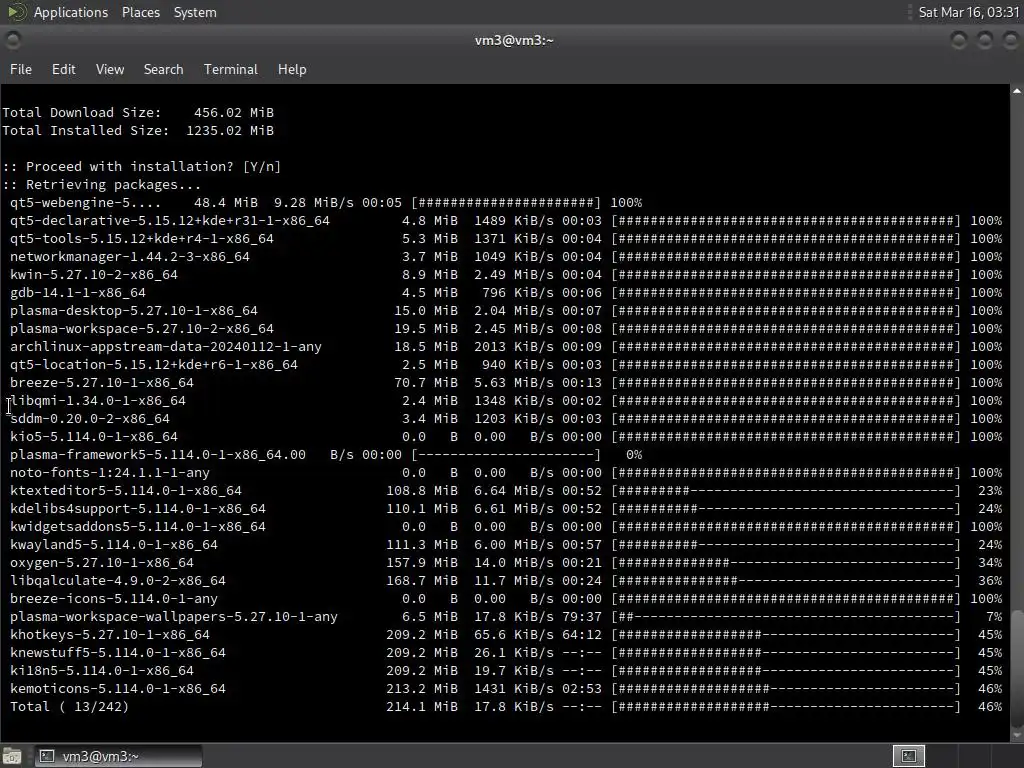Screen dimensions: 1024x768
Task: Click noto-fonts-1:24.1.1-1-any text
Action: (110, 473)
